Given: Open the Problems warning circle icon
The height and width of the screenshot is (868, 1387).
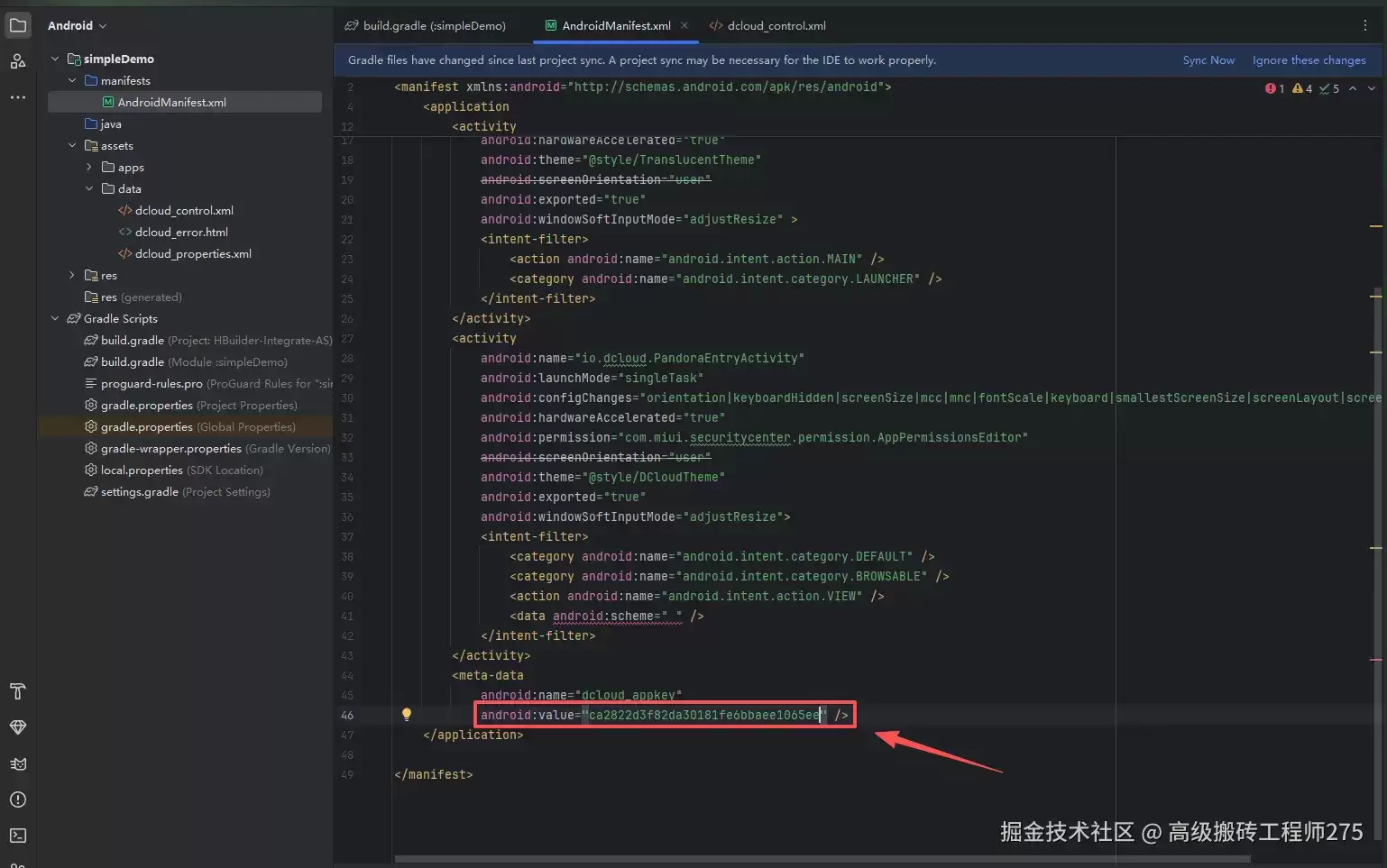Looking at the screenshot, I should coord(18,799).
